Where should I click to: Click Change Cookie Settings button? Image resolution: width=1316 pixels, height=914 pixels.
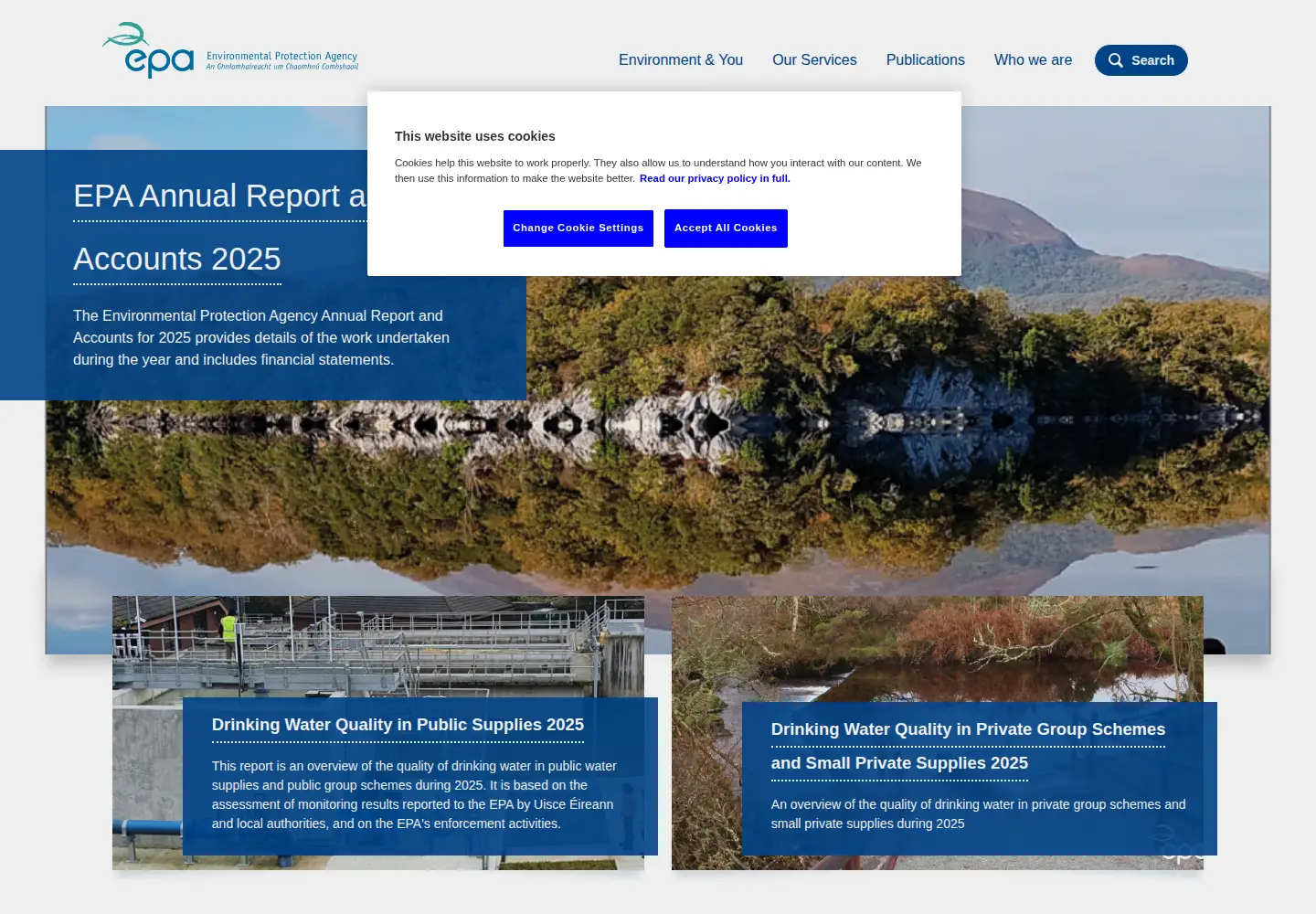pos(578,228)
